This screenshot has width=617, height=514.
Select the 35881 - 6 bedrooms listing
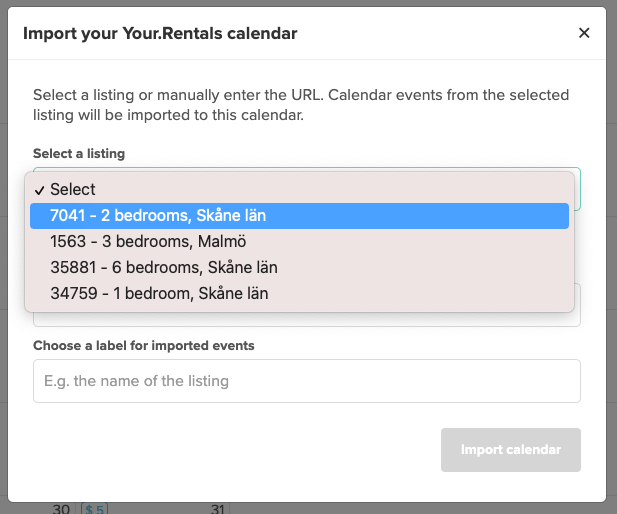[299, 267]
